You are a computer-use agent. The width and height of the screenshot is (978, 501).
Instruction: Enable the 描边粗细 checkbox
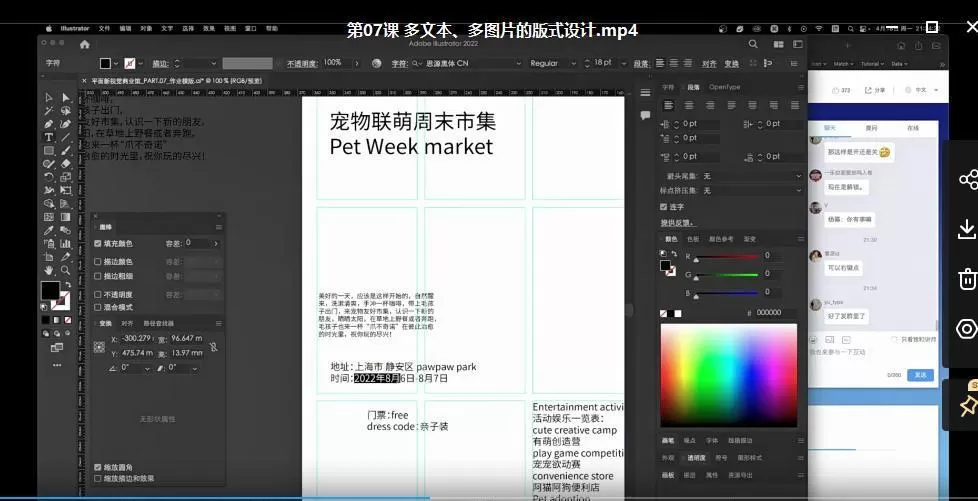click(97, 276)
